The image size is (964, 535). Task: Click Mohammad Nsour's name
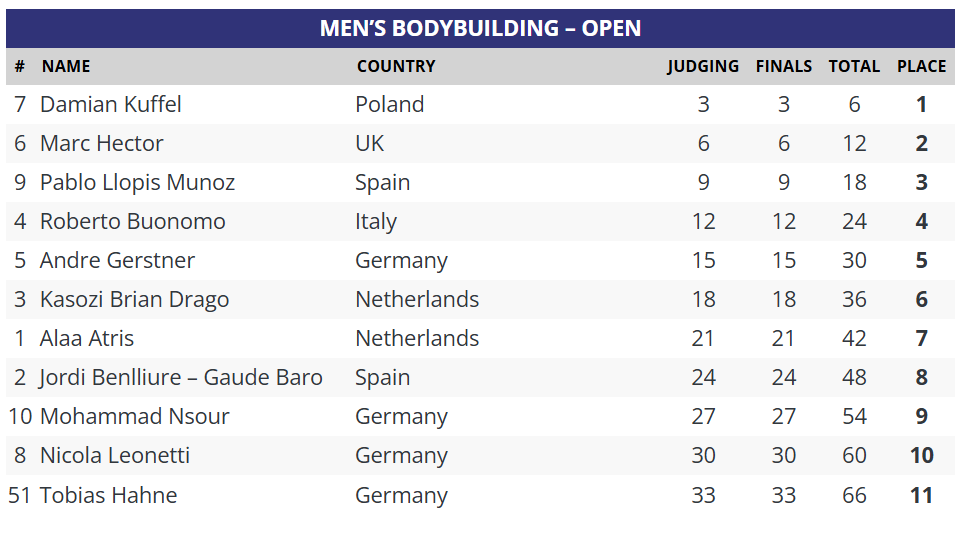point(135,417)
